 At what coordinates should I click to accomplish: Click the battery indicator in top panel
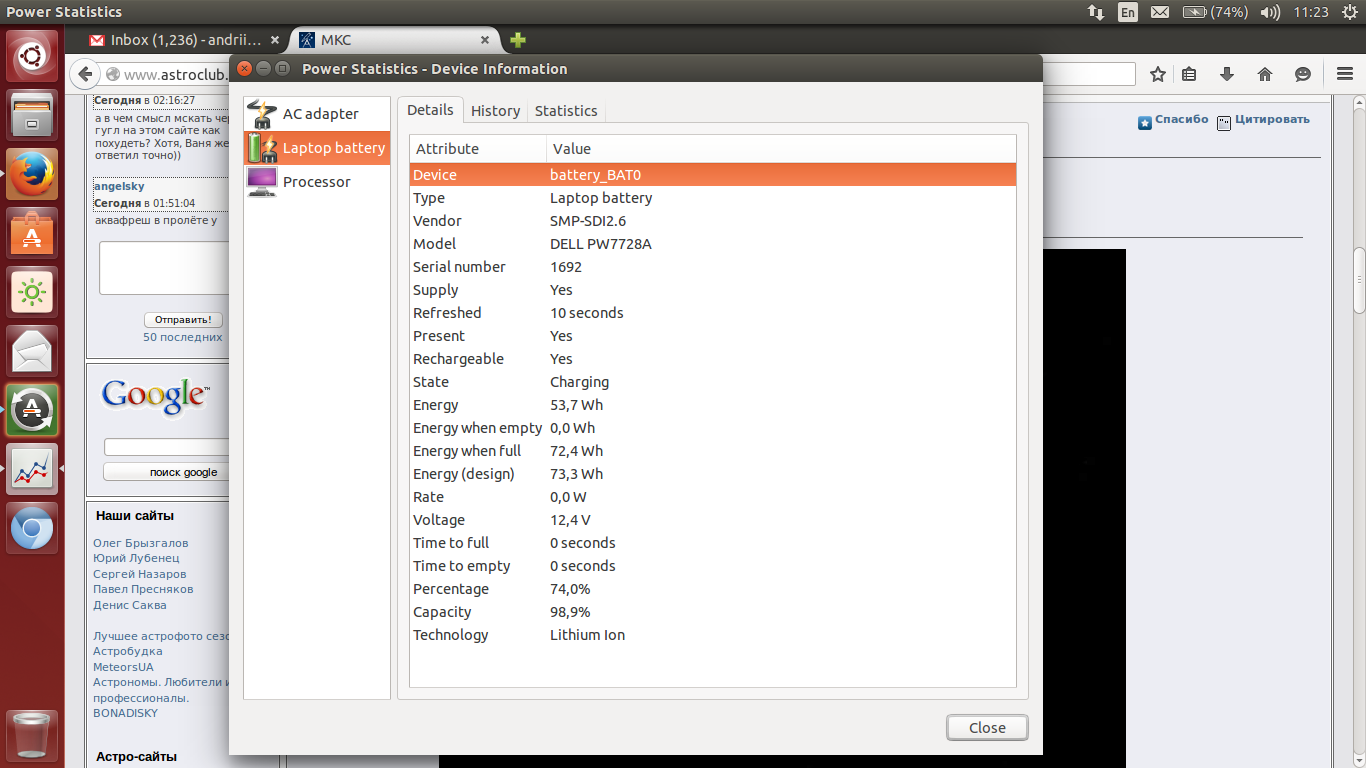(1214, 12)
